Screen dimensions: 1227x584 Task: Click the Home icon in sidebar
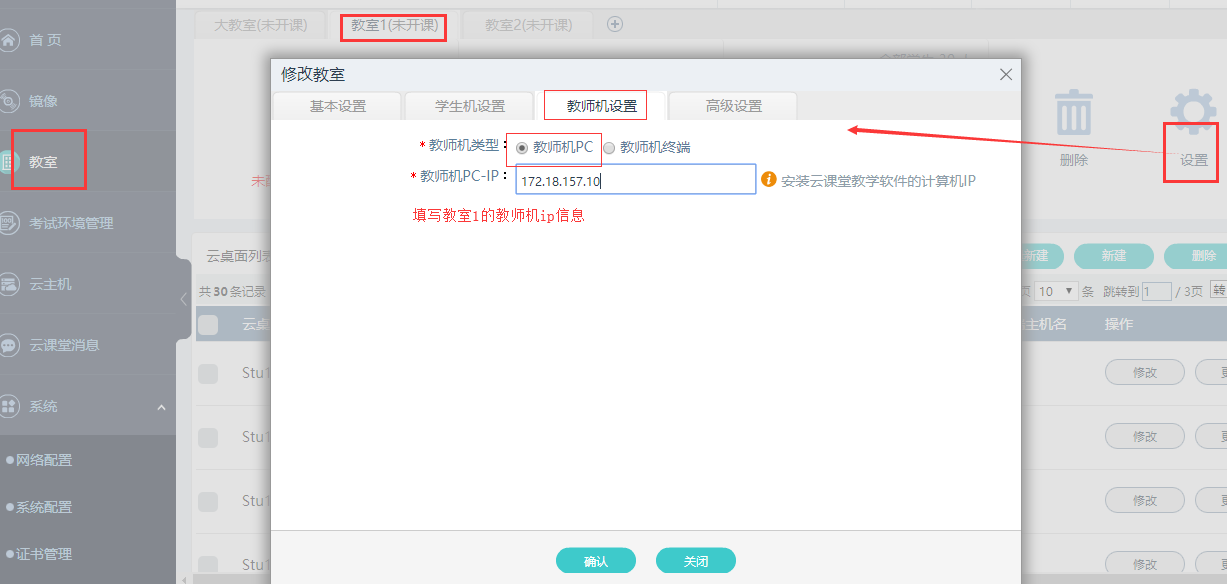9,40
